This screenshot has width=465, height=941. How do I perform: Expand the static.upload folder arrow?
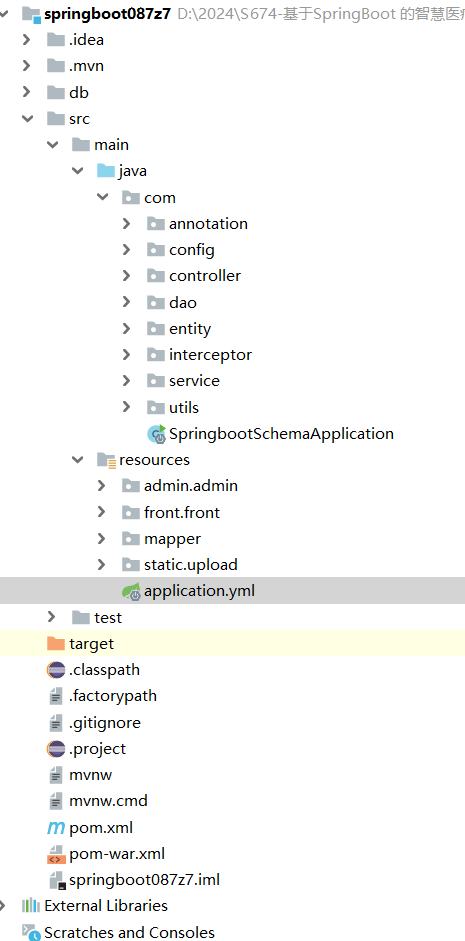pyautogui.click(x=101, y=565)
